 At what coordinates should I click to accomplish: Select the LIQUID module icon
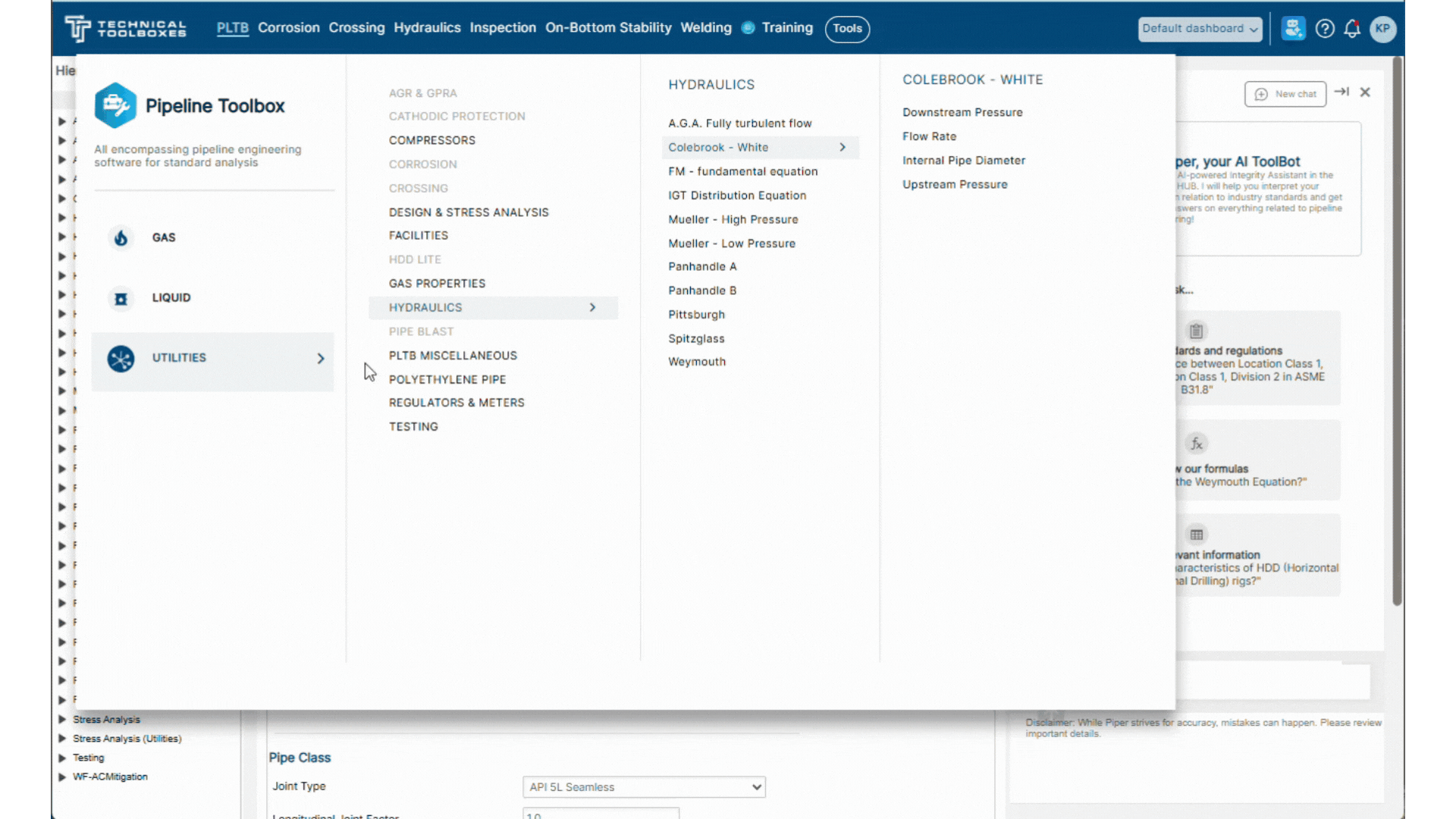(121, 298)
